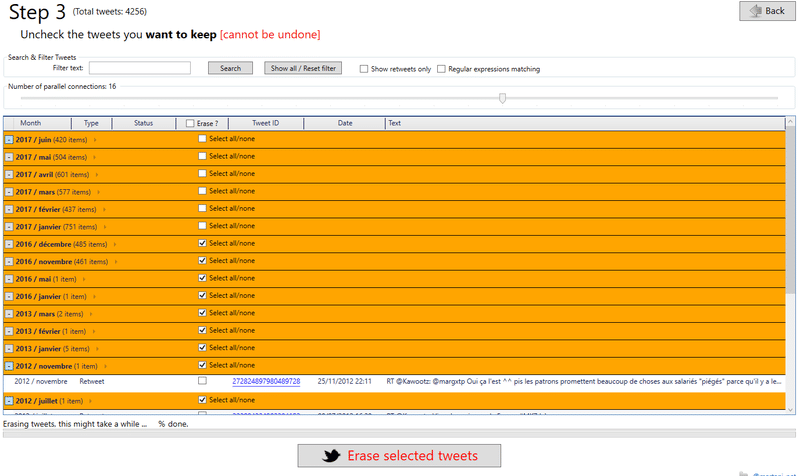Click Show all / Reset filter
Screen dimensions: 800x476
(303, 68)
